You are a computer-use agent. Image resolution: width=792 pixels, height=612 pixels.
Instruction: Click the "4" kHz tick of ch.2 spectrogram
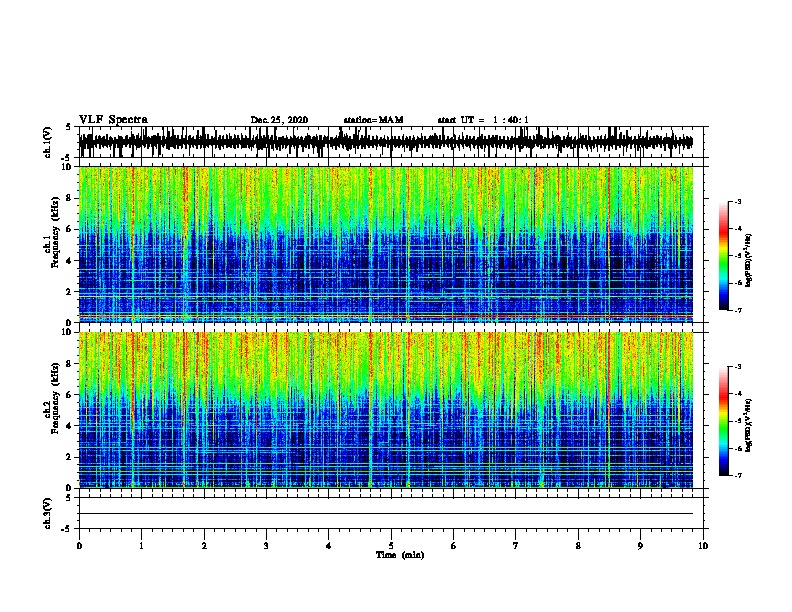(69, 426)
